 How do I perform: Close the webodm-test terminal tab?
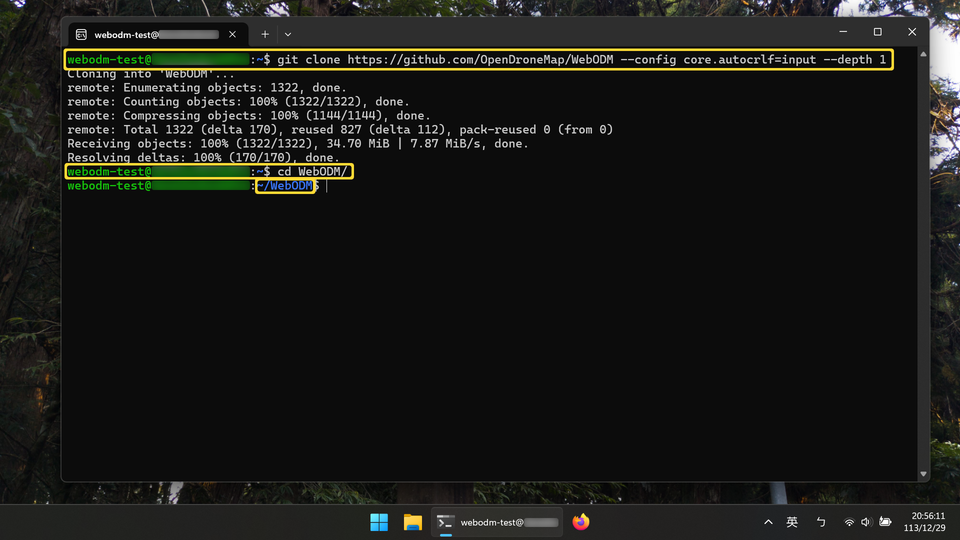[x=233, y=34]
